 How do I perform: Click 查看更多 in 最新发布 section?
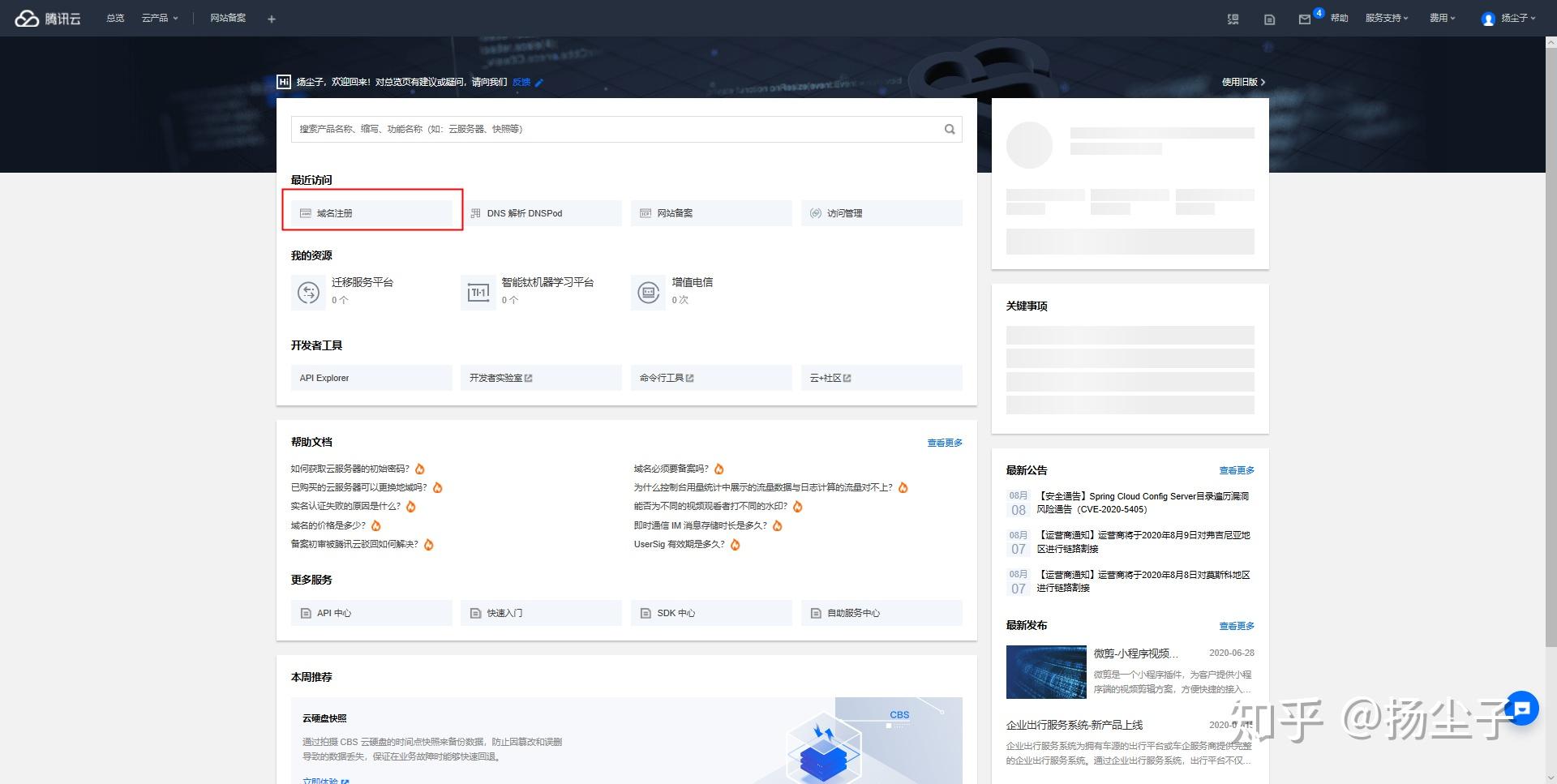[x=1237, y=626]
